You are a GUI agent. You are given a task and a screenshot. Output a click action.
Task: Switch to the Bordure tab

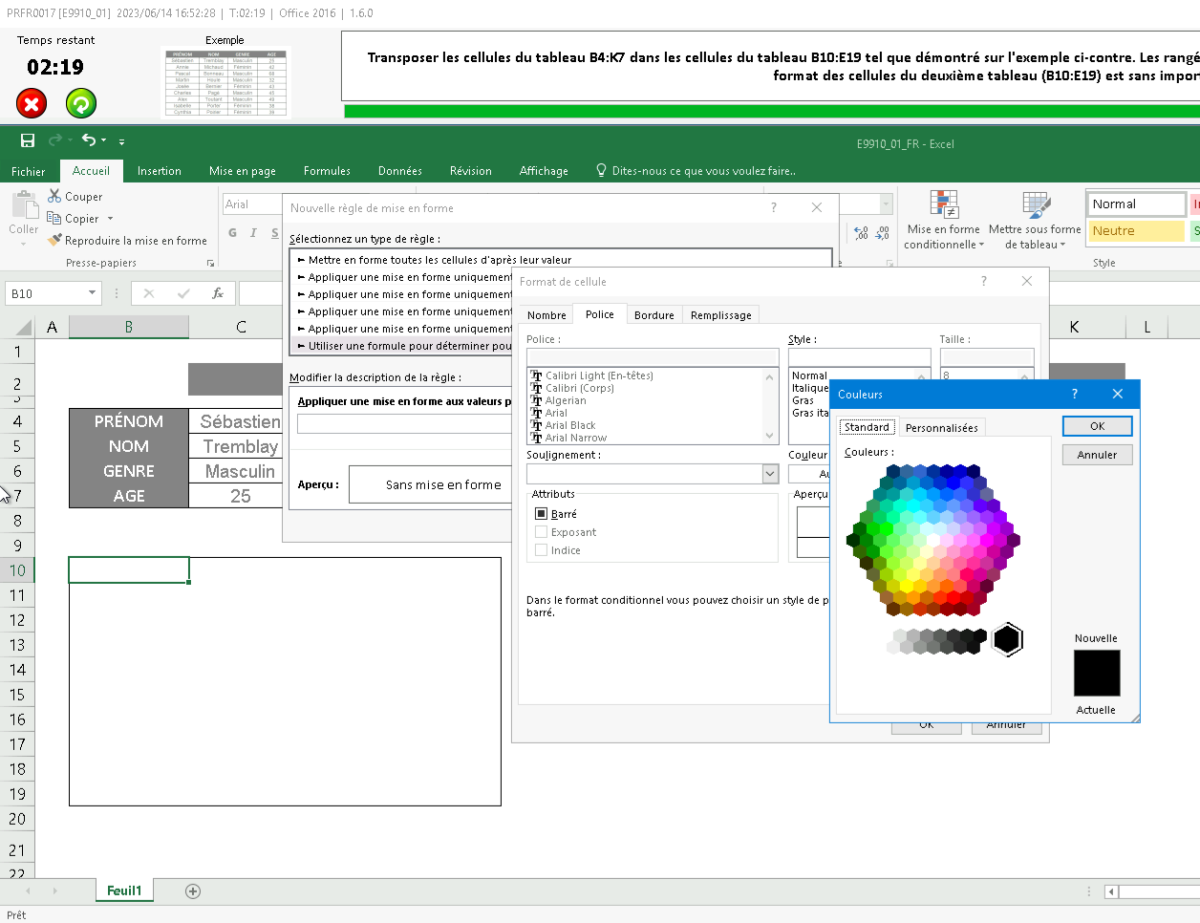click(654, 313)
